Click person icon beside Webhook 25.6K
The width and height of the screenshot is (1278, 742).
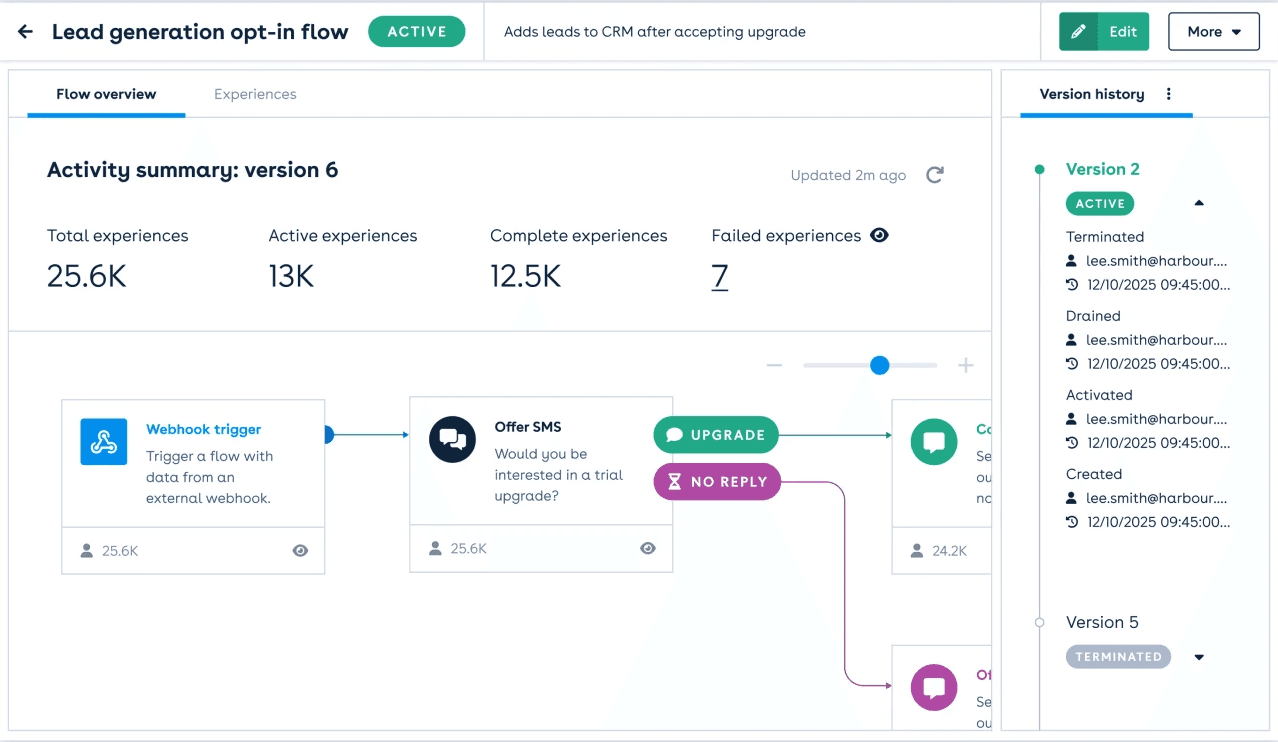click(87, 551)
